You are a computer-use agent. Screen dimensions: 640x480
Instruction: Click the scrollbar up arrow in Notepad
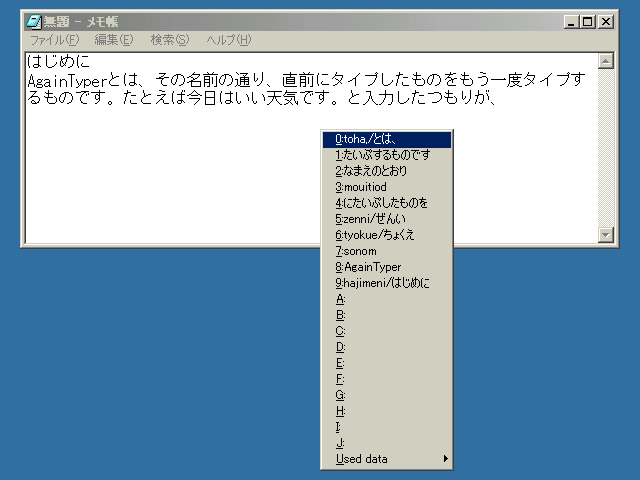pyautogui.click(x=606, y=62)
